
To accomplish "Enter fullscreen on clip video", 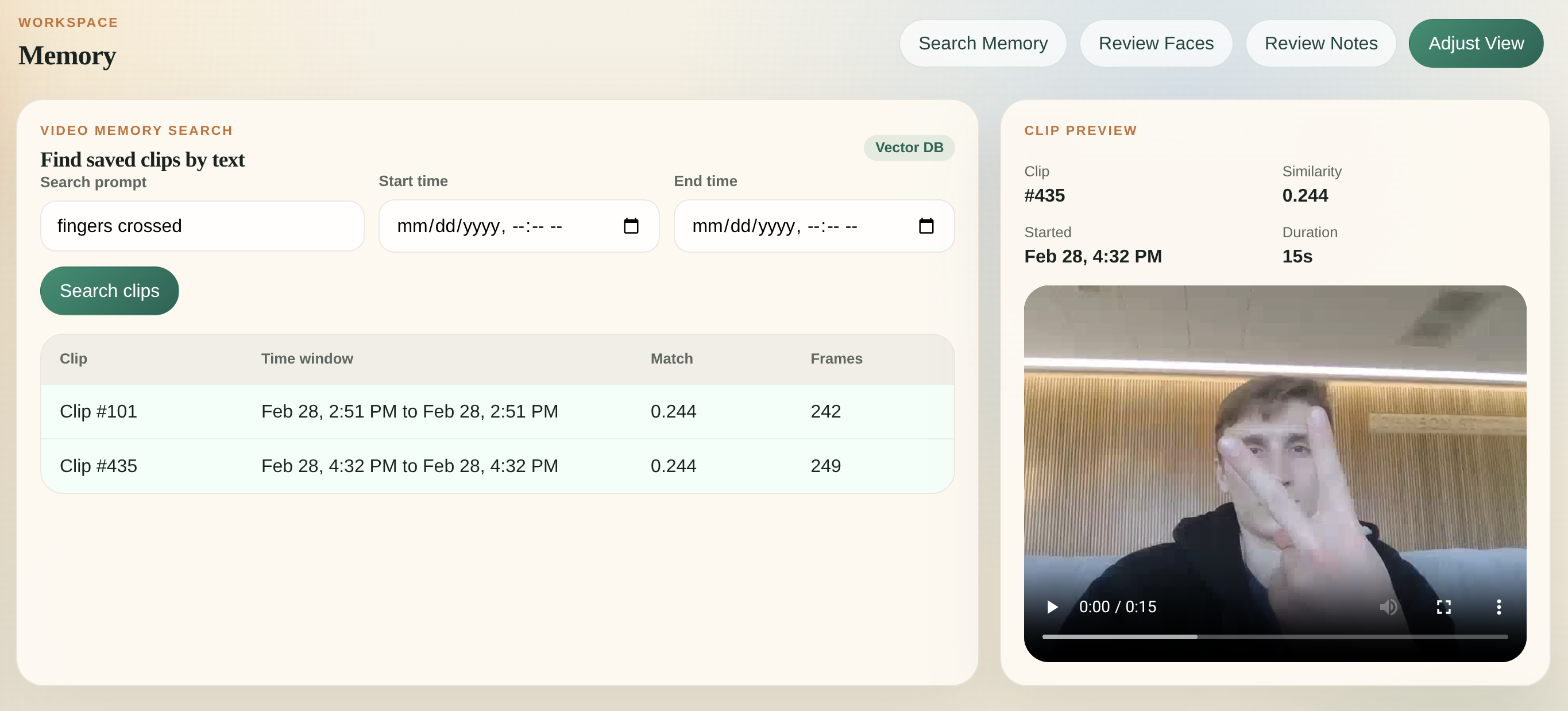I will [1443, 607].
